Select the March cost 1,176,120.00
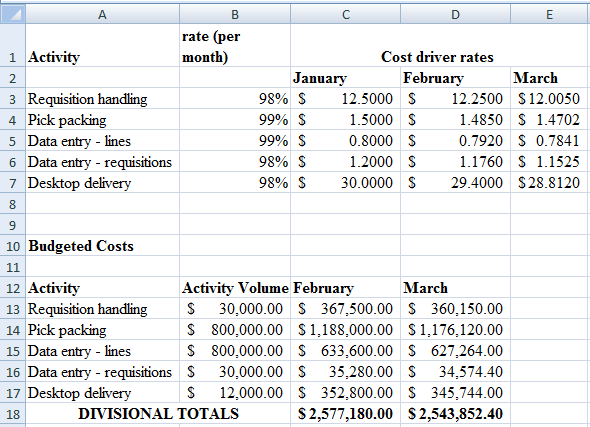This screenshot has height=427, width=590. point(455,330)
